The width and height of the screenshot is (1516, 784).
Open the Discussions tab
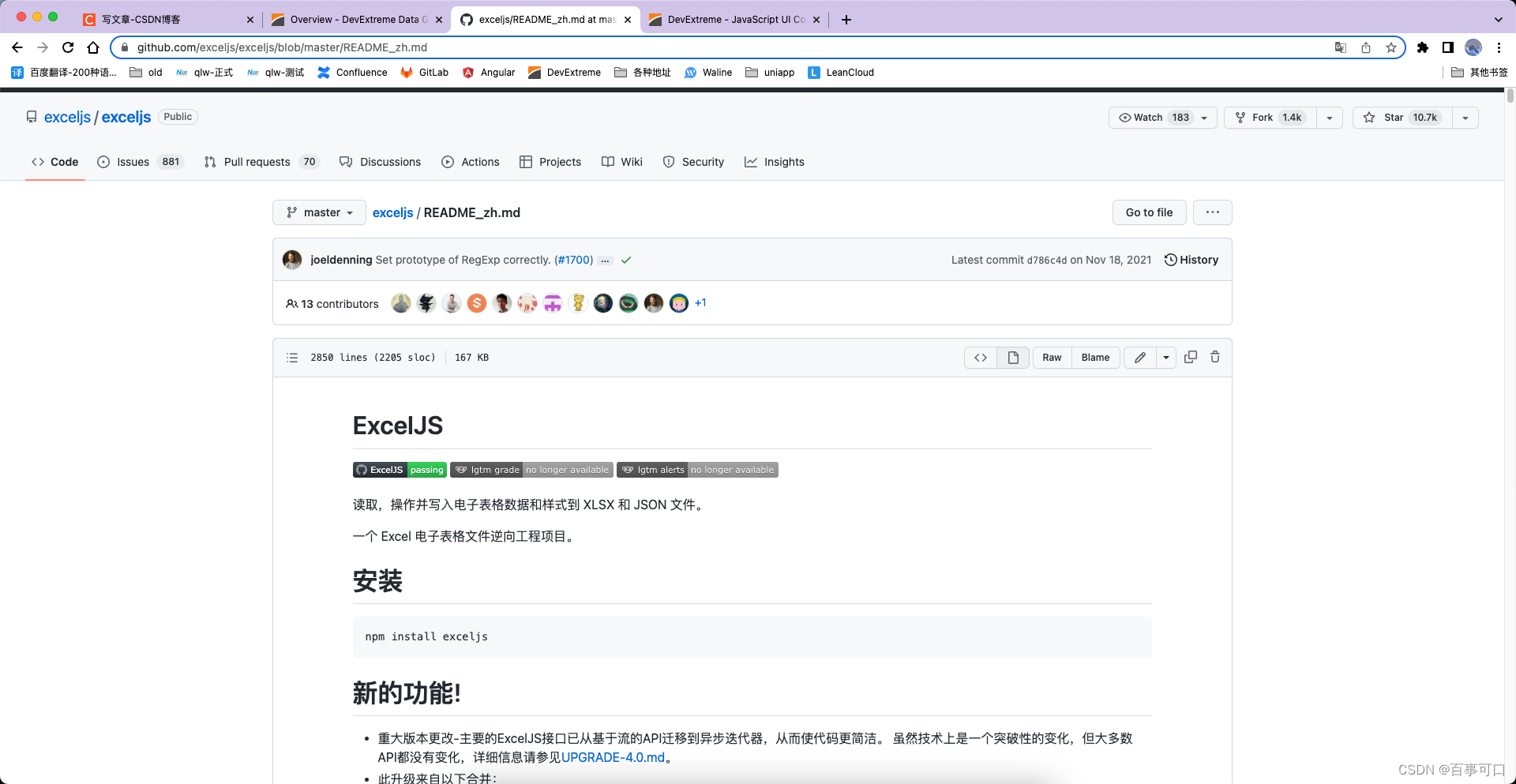coord(381,162)
